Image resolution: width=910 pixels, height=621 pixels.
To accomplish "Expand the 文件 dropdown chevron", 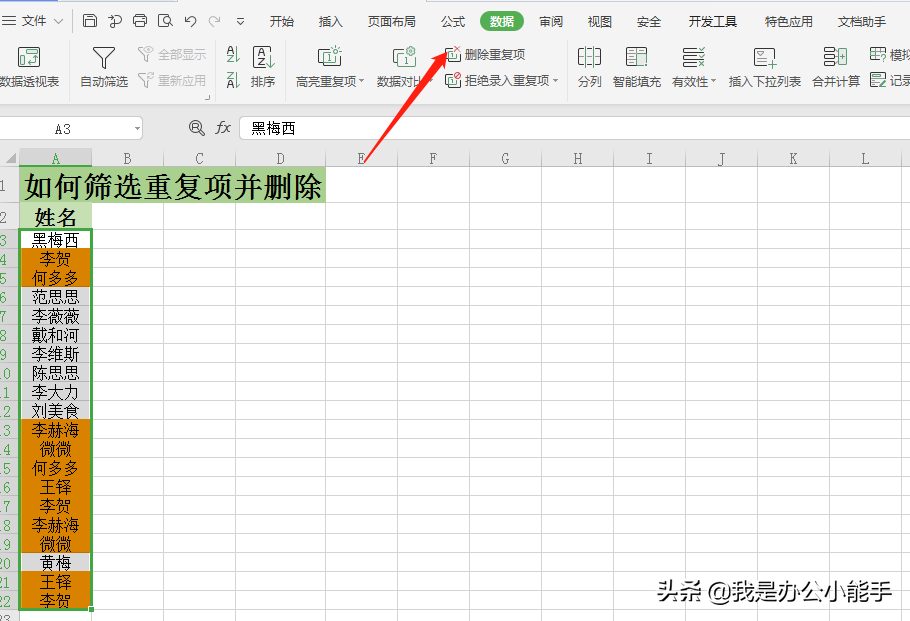I will point(58,21).
